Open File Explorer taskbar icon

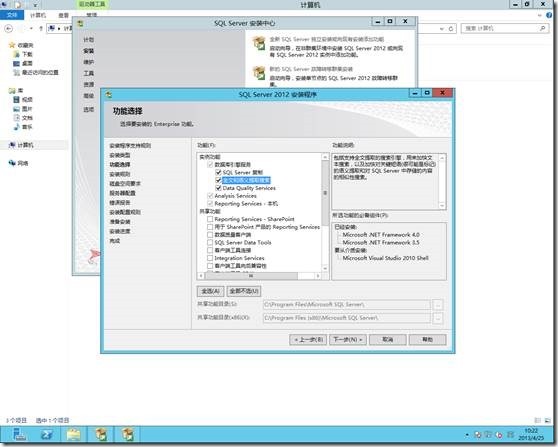pos(74,435)
